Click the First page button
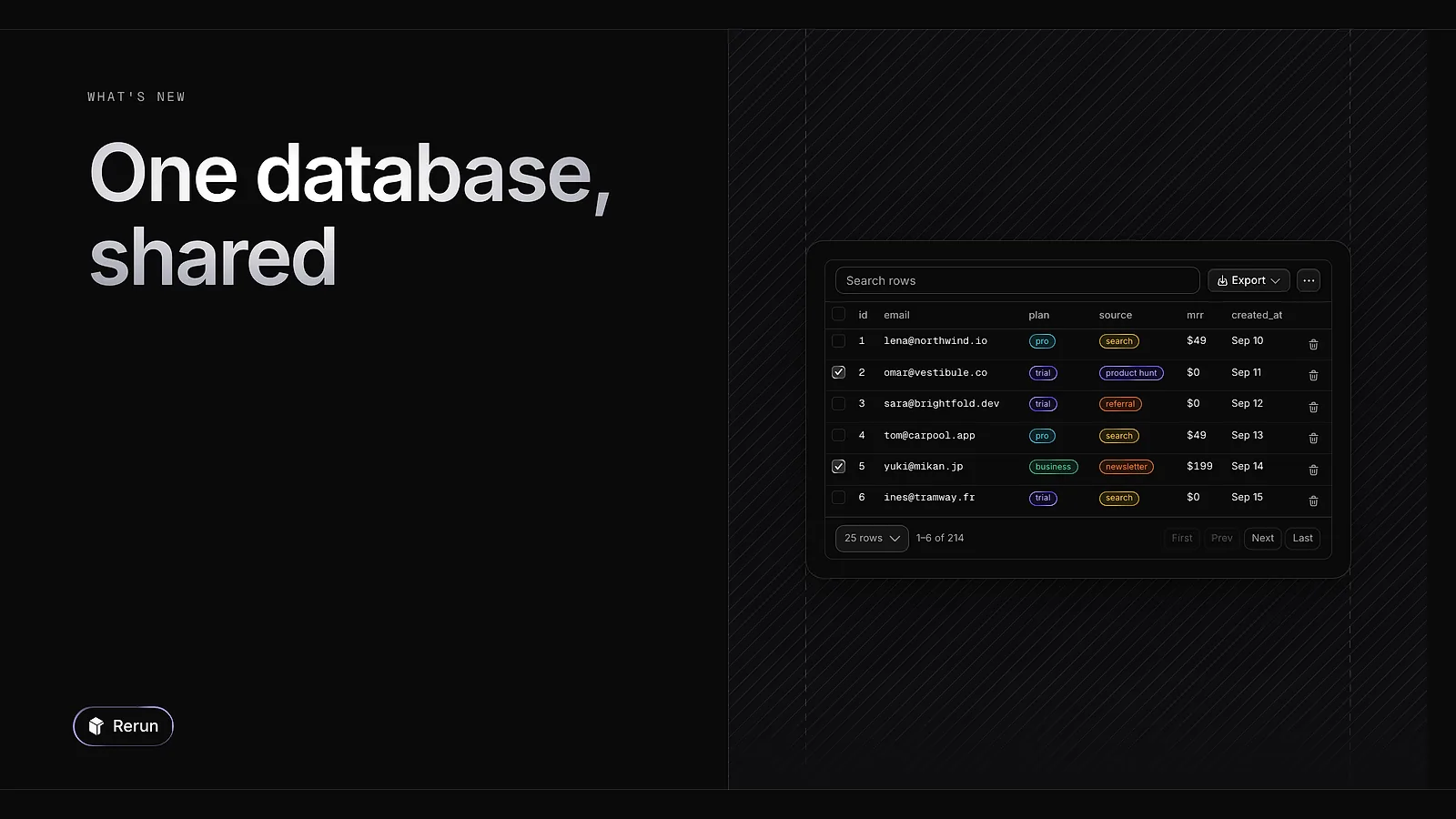The image size is (1456, 819). (1182, 538)
